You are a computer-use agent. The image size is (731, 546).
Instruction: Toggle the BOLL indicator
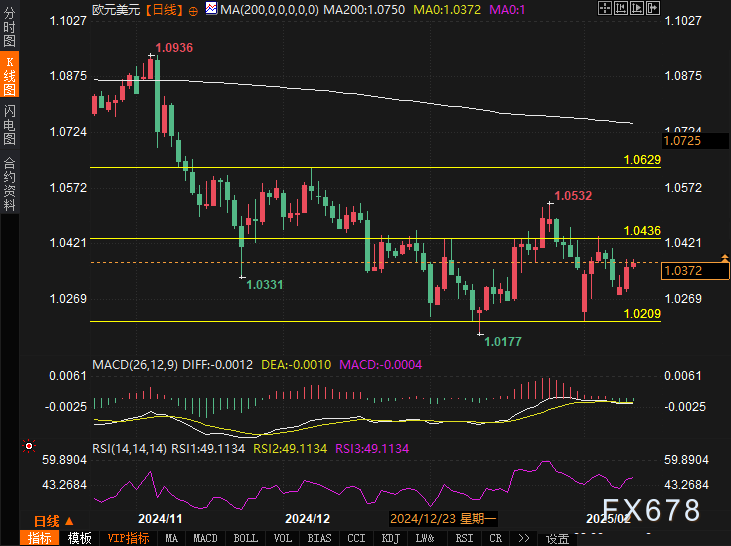pyautogui.click(x=245, y=538)
